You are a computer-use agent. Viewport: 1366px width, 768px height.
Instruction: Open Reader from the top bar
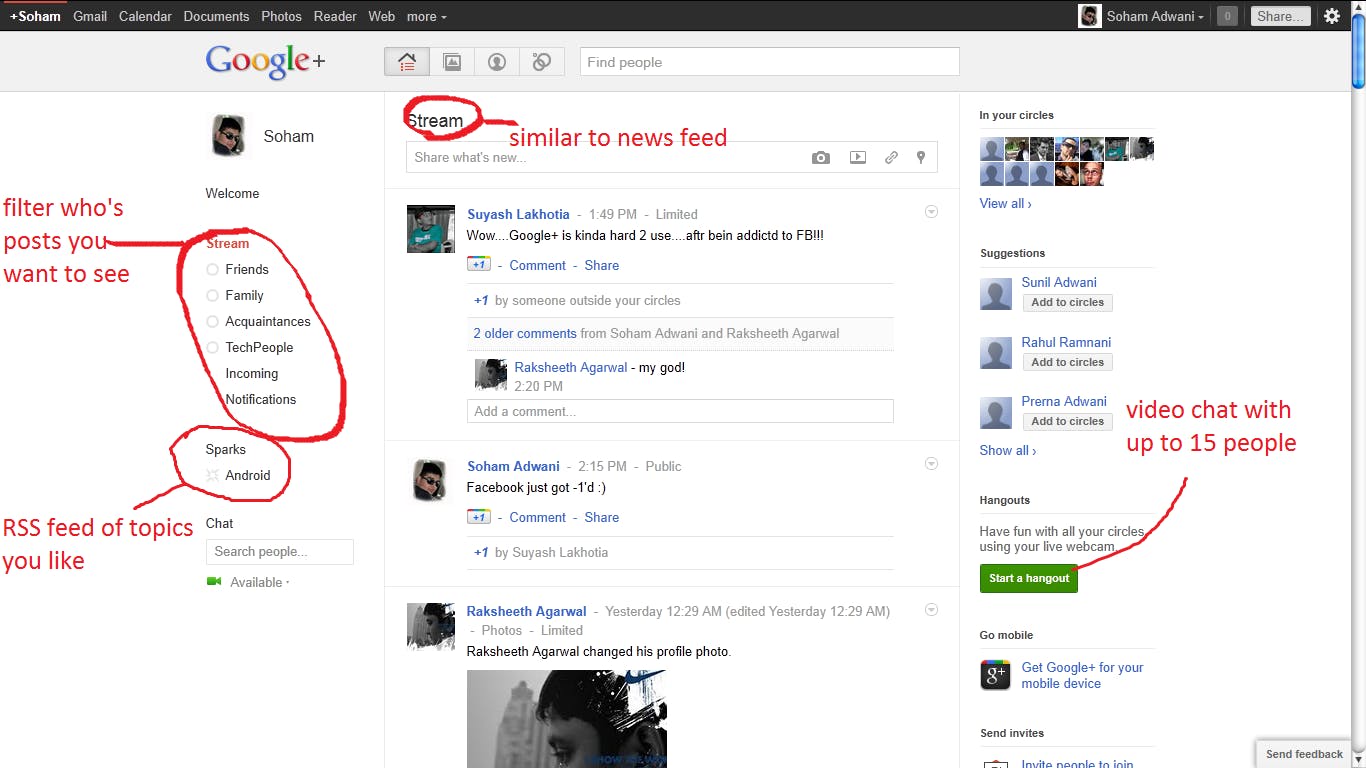tap(335, 16)
